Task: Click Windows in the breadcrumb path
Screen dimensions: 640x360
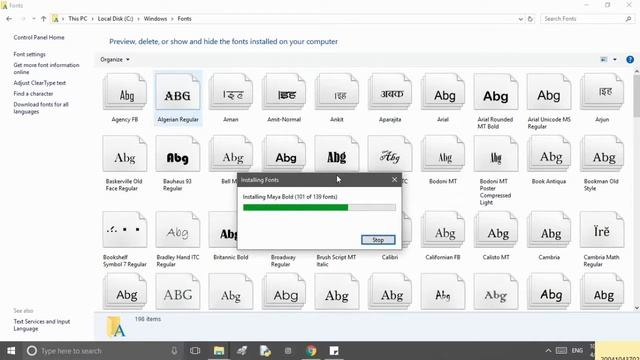Action: tap(155, 19)
